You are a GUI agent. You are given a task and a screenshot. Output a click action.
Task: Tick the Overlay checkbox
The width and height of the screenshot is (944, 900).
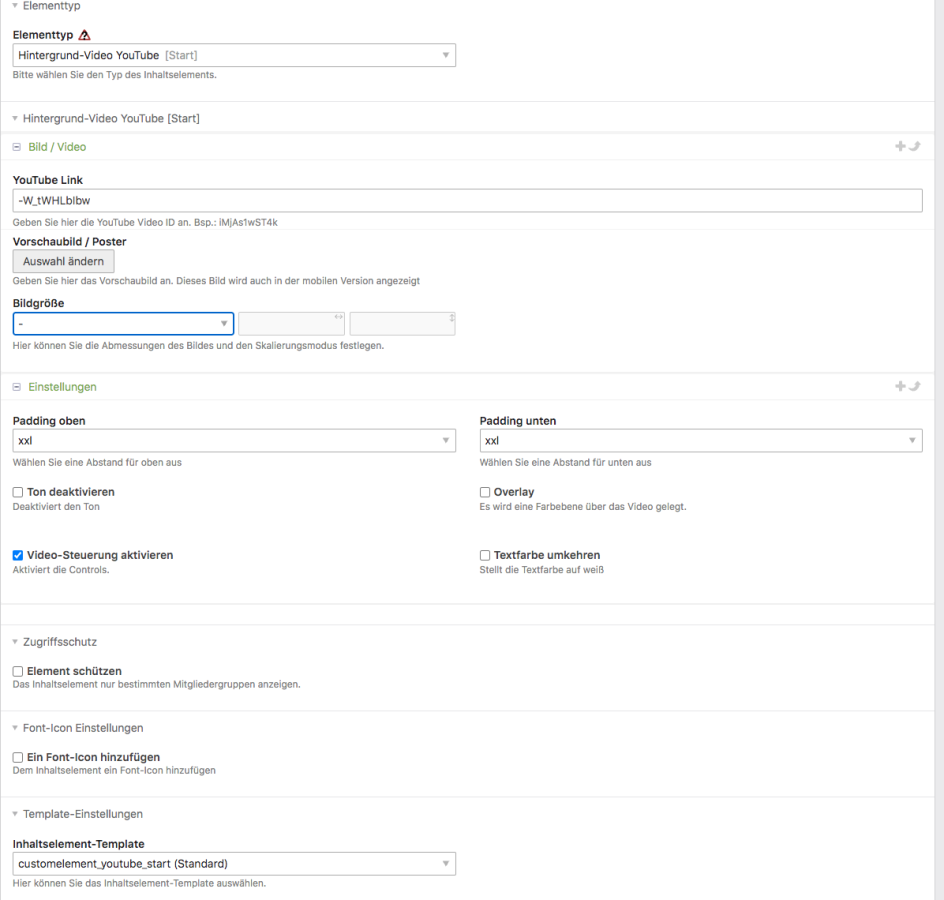(485, 493)
